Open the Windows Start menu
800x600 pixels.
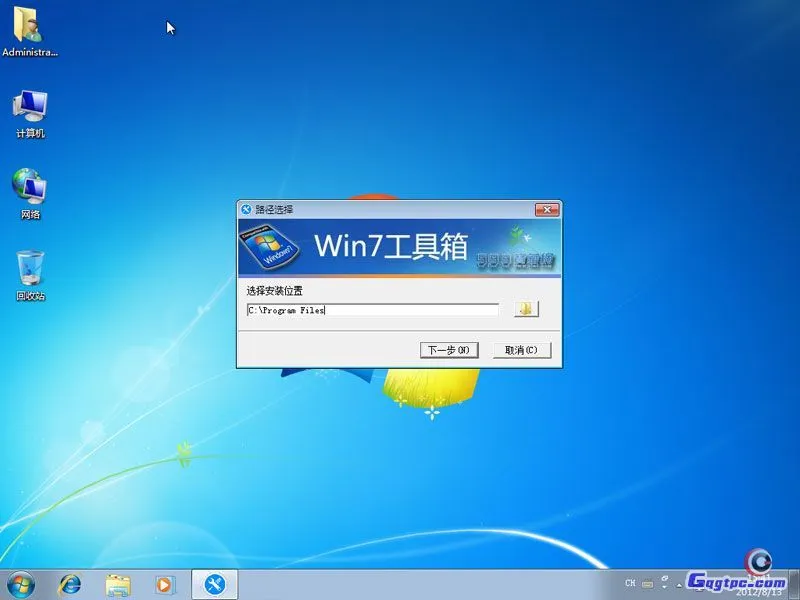tap(20, 583)
